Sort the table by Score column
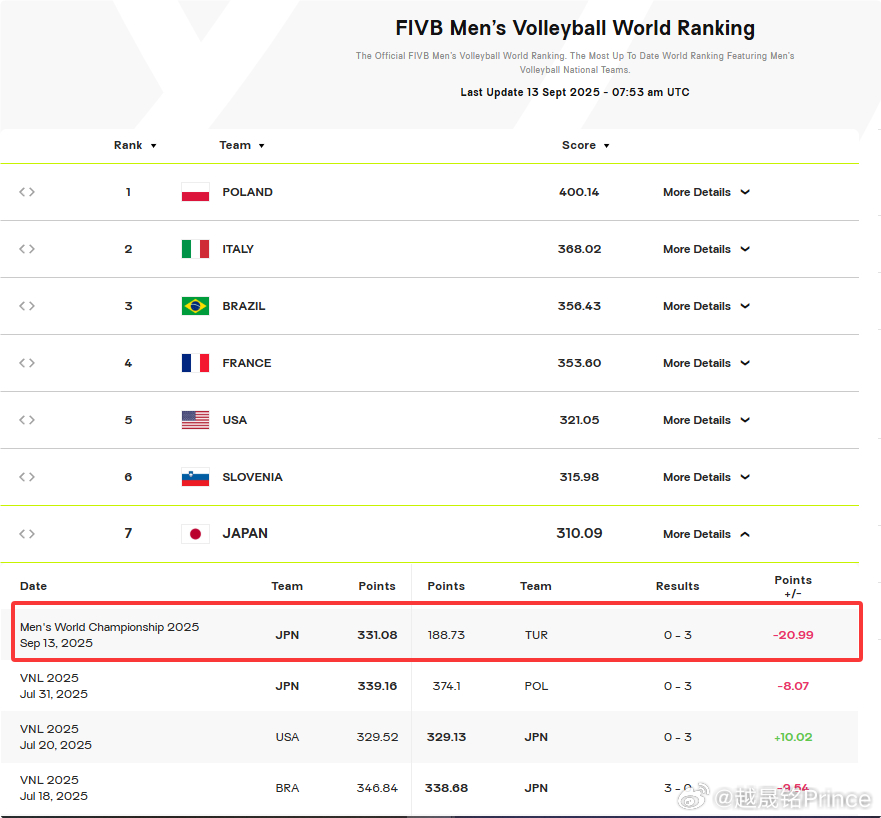 coord(585,146)
